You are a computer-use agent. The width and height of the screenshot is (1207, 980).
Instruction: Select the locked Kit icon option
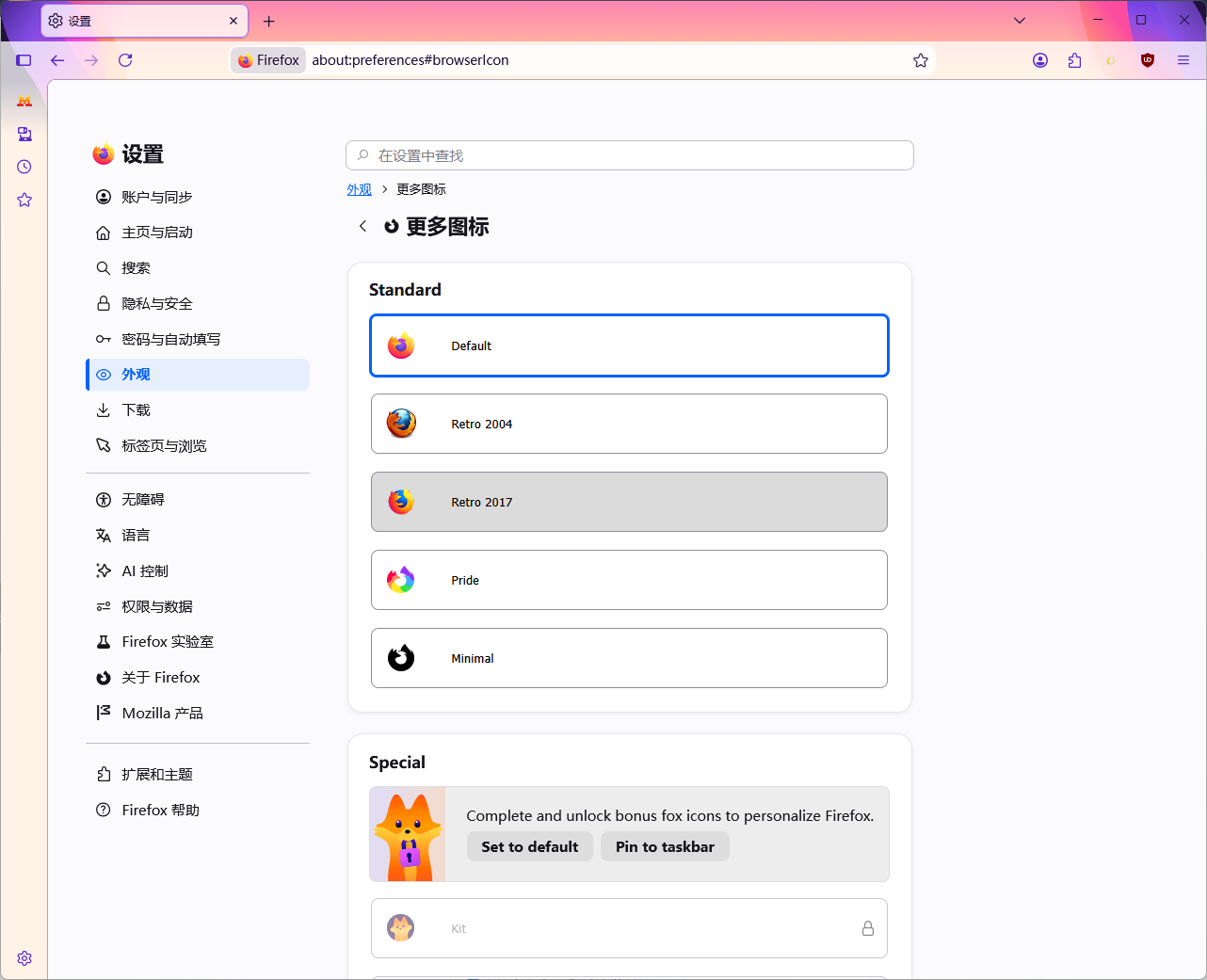tap(629, 928)
